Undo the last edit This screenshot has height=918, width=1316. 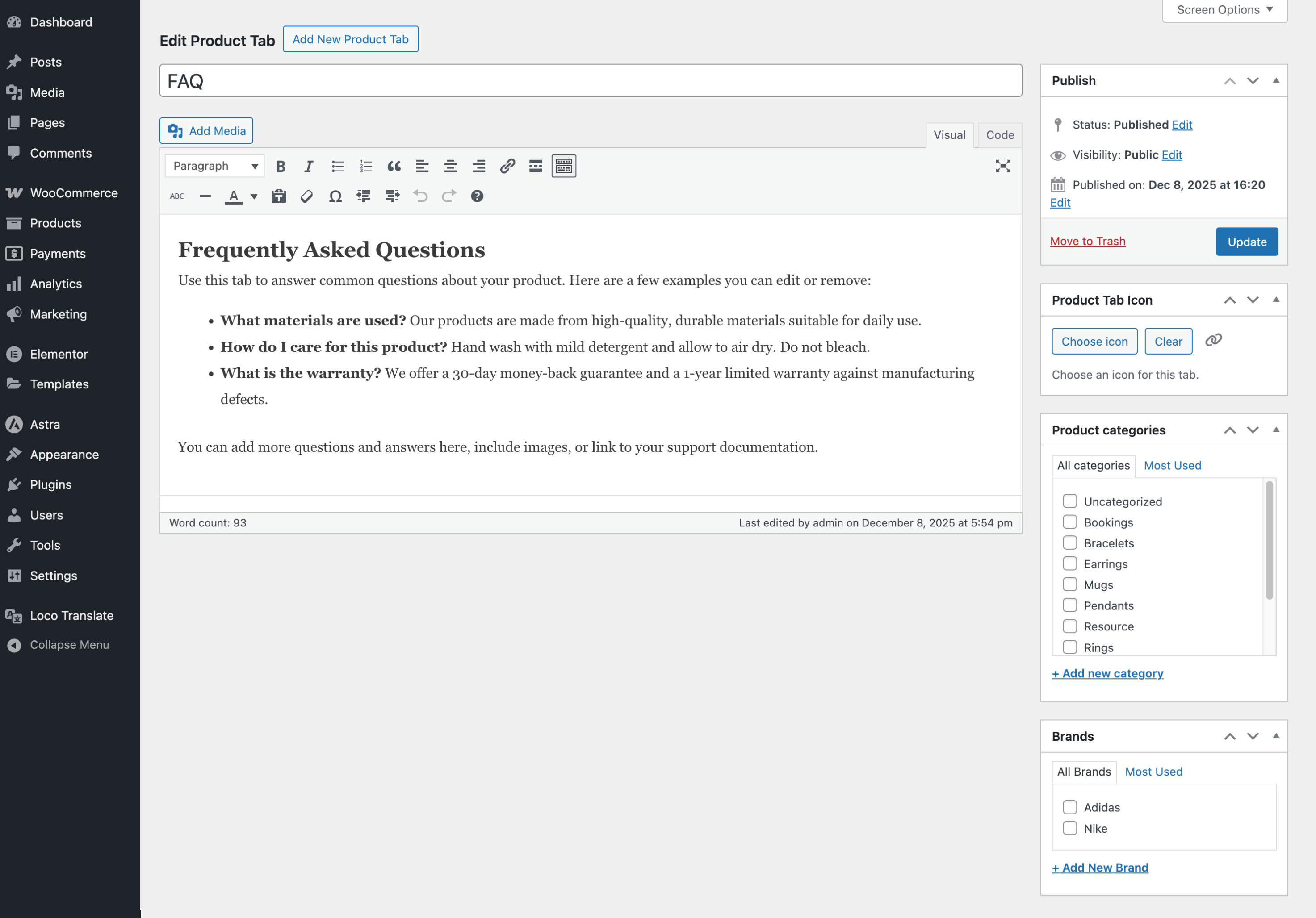[420, 196]
